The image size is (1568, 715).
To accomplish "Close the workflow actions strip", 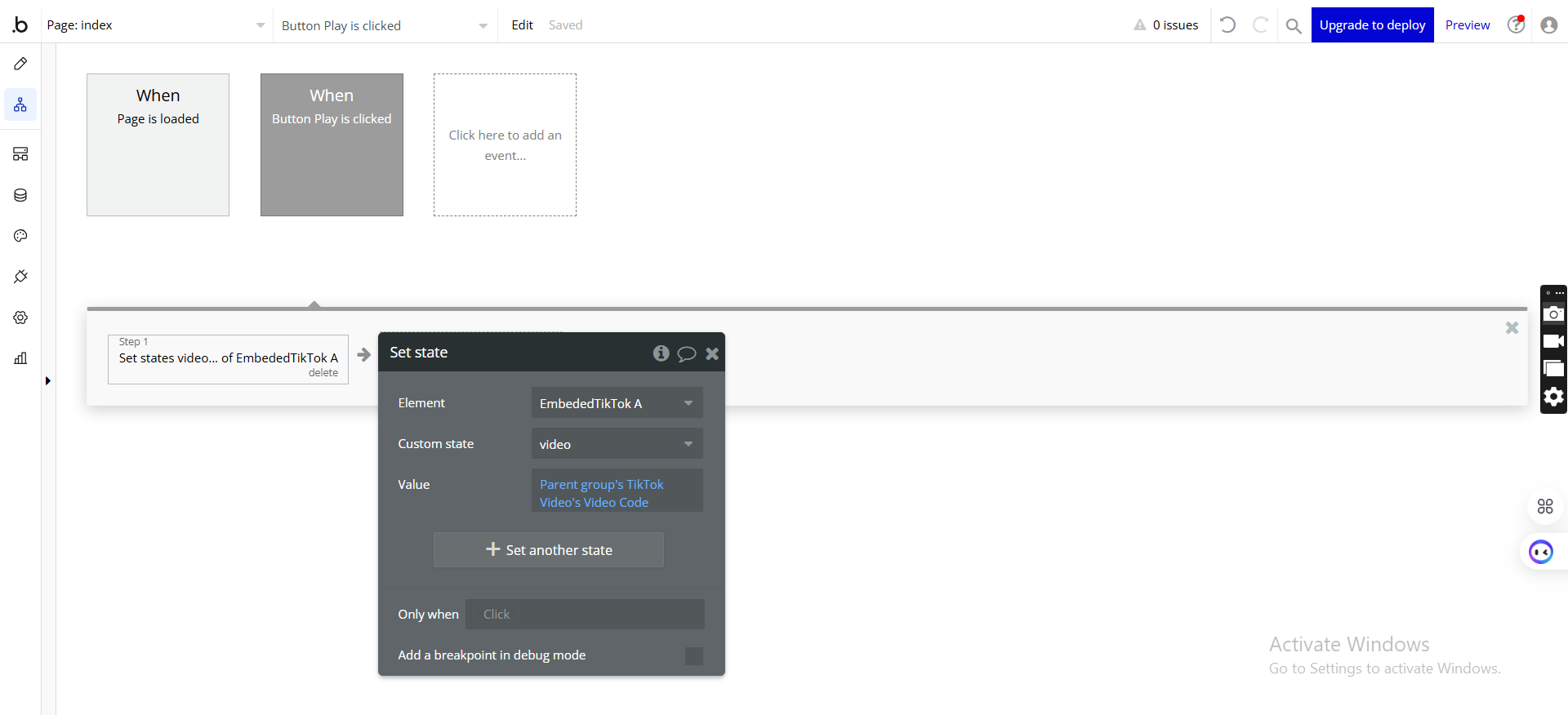I will pos(1512,327).
